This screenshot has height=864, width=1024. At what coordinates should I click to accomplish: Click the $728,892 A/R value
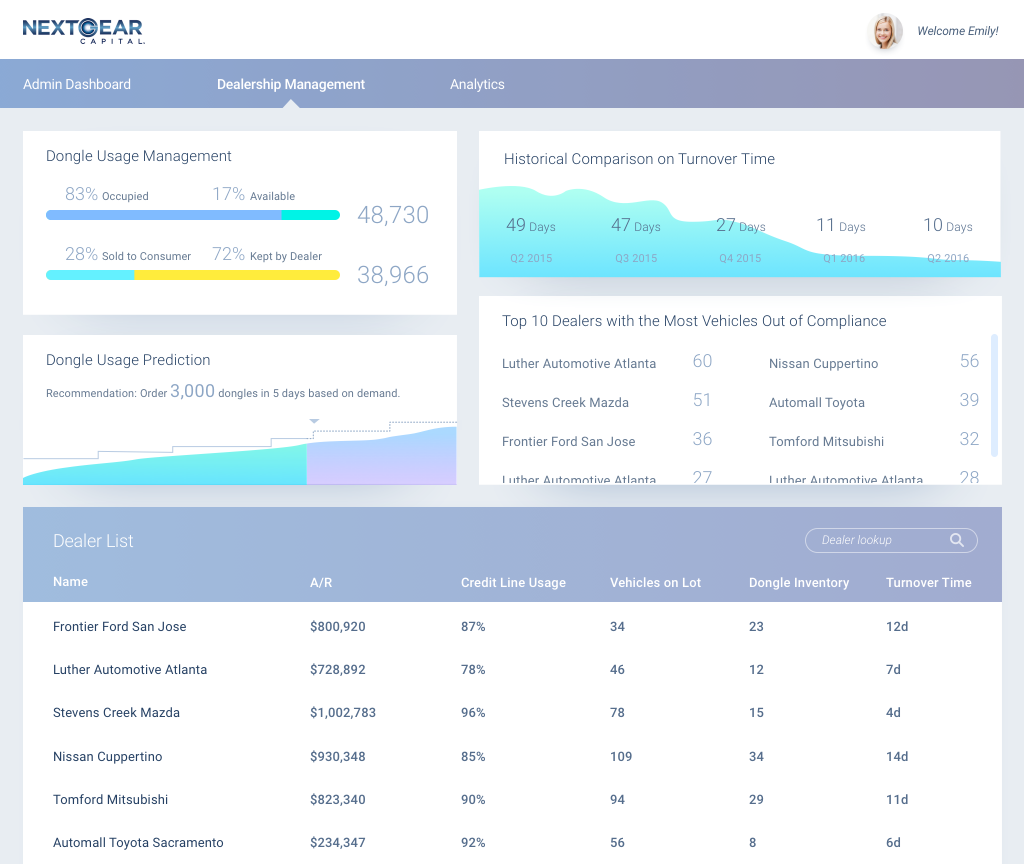click(338, 669)
